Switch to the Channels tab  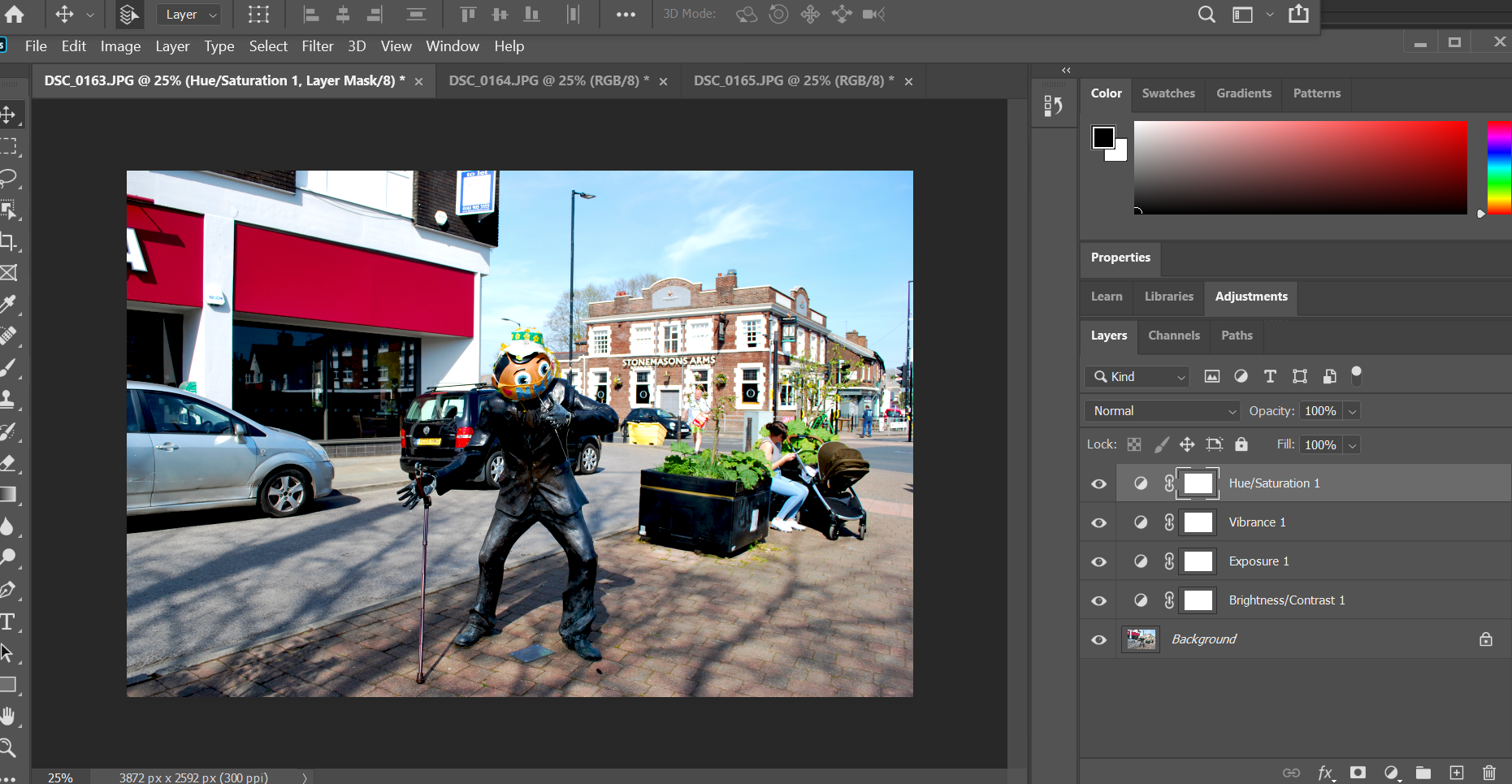tap(1173, 336)
